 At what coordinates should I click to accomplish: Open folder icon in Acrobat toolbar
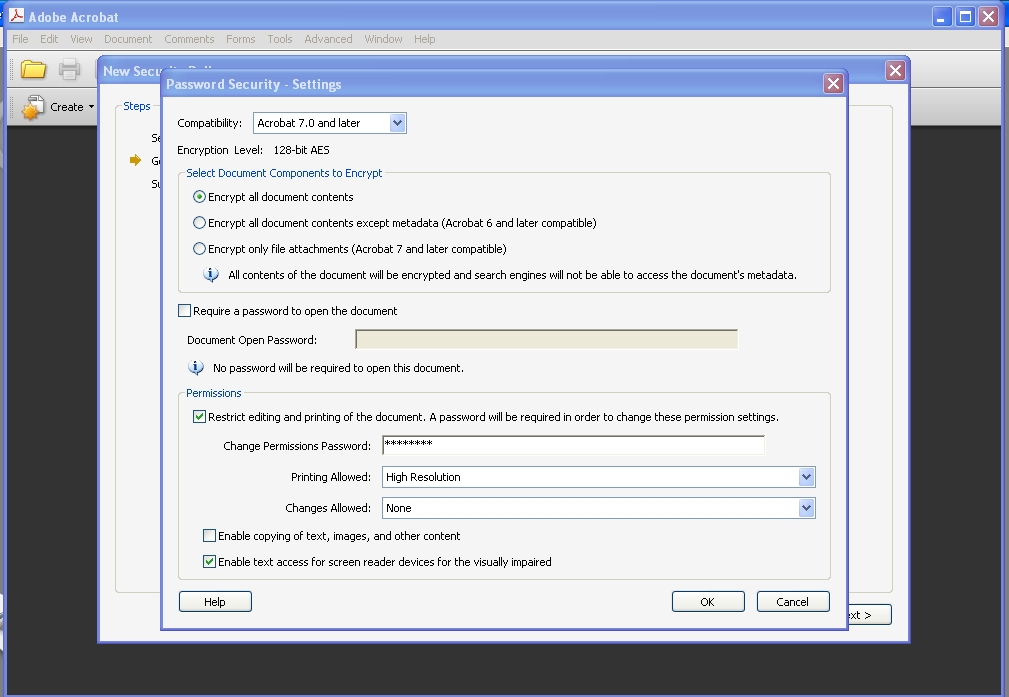click(x=33, y=69)
